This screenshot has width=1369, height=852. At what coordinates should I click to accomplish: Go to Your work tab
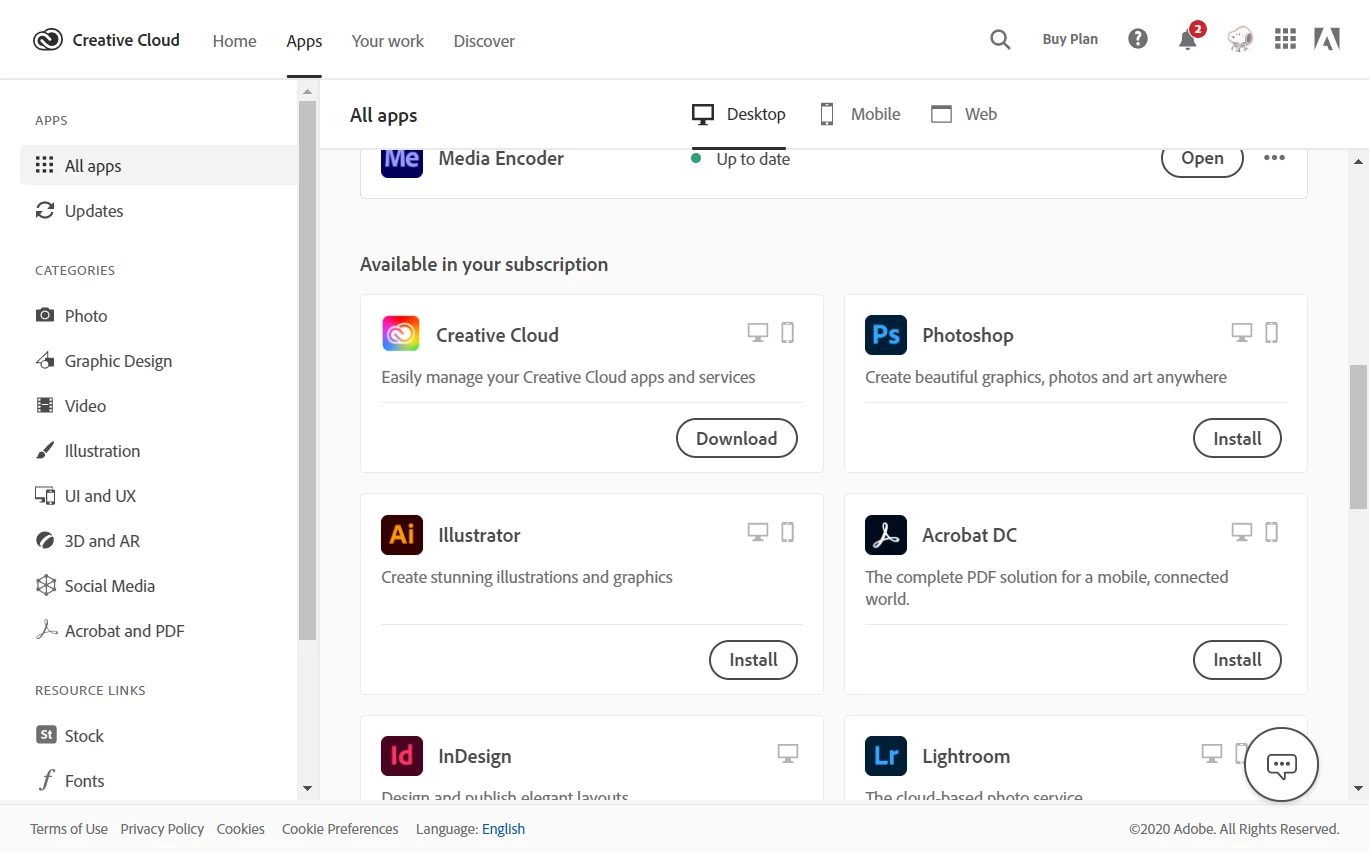(388, 41)
